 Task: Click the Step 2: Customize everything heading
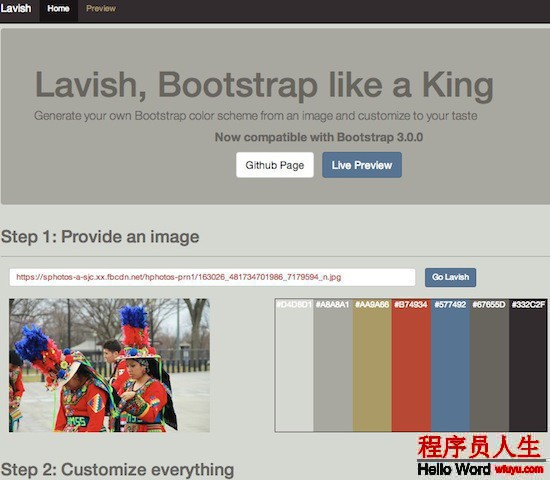118,469
